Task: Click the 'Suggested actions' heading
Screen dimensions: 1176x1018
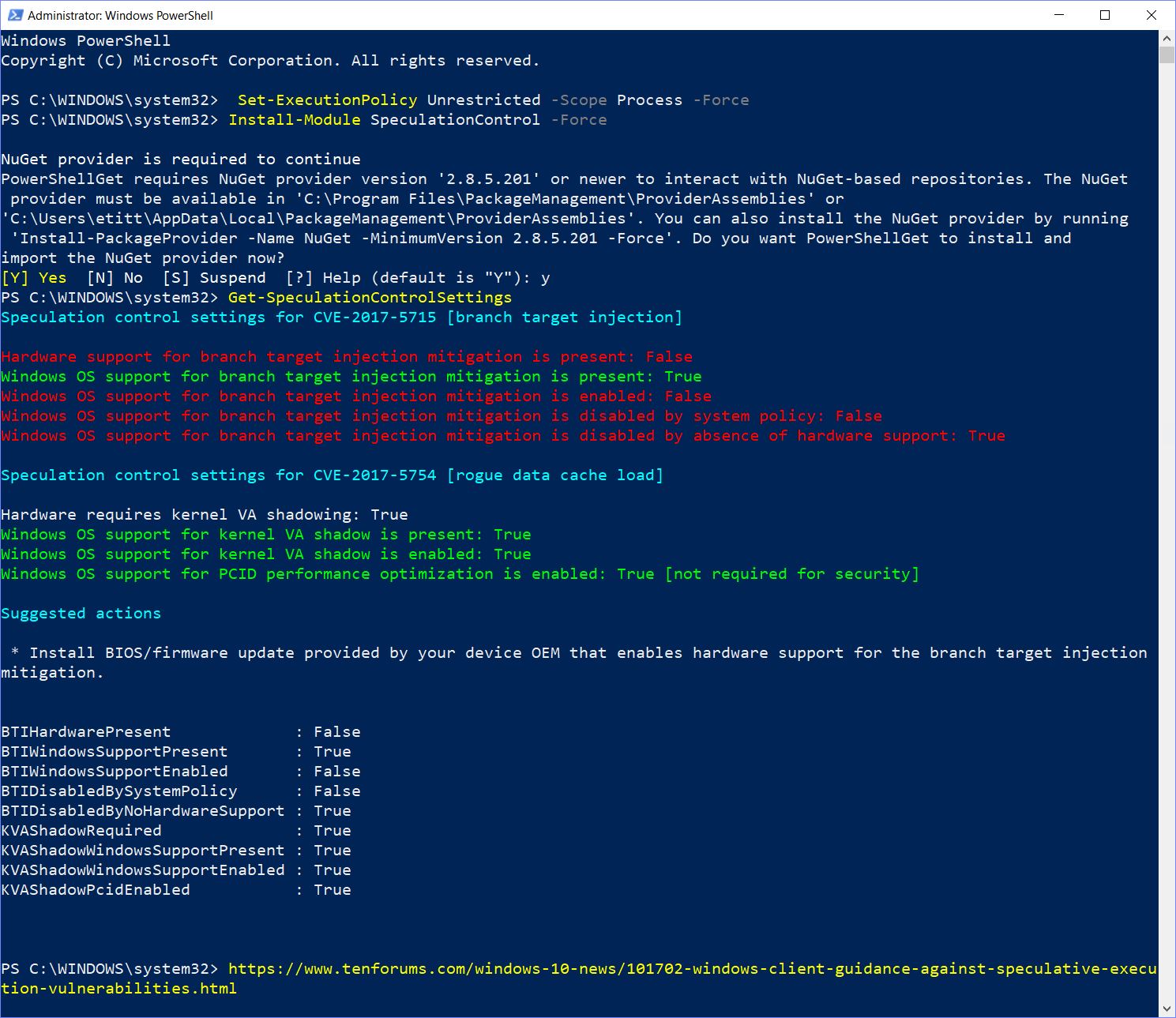Action: [81, 614]
